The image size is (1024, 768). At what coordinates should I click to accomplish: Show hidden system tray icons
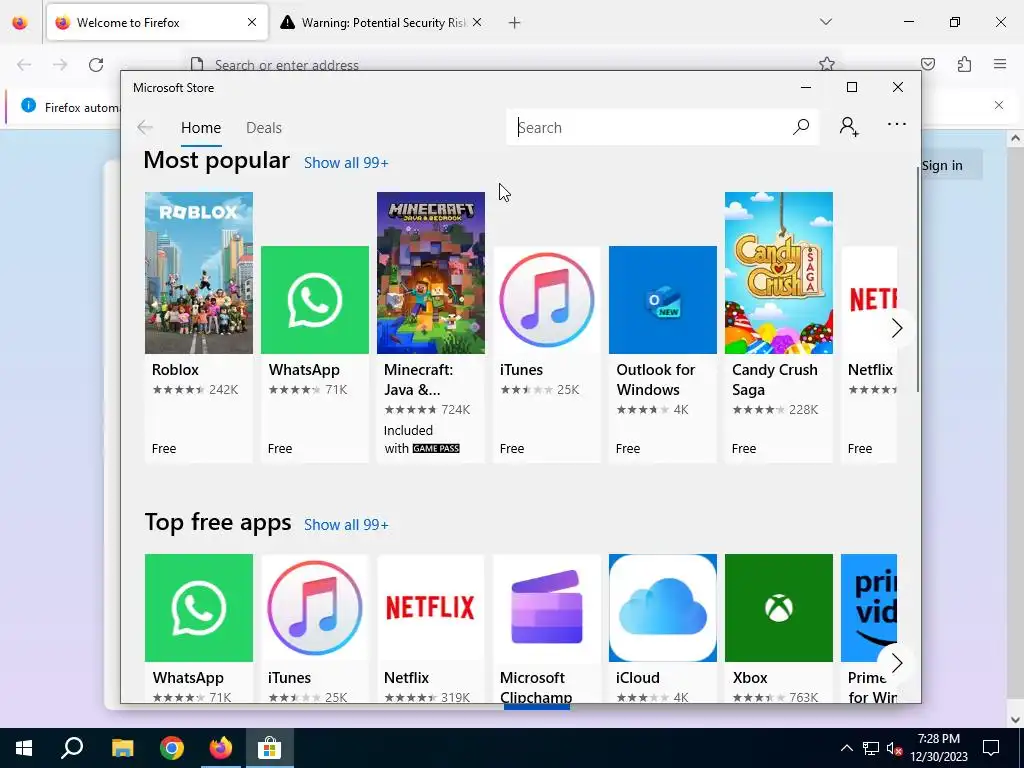[846, 748]
